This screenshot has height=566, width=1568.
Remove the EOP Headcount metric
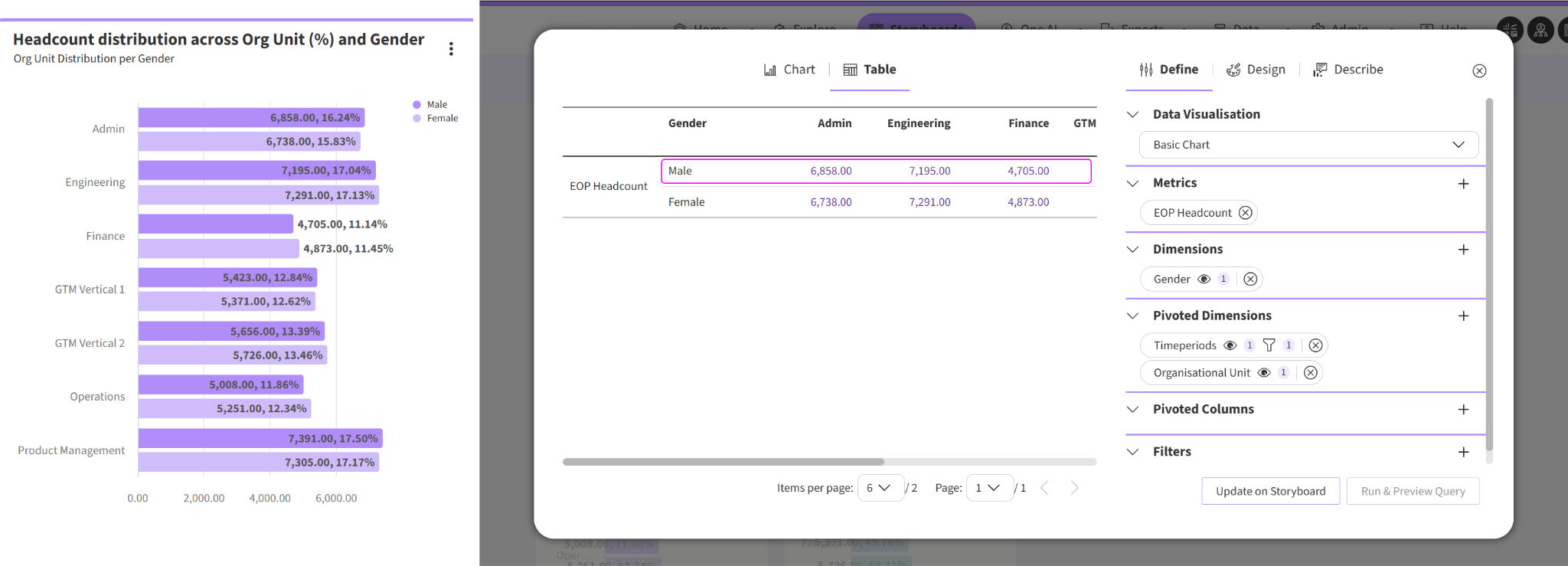click(1246, 213)
